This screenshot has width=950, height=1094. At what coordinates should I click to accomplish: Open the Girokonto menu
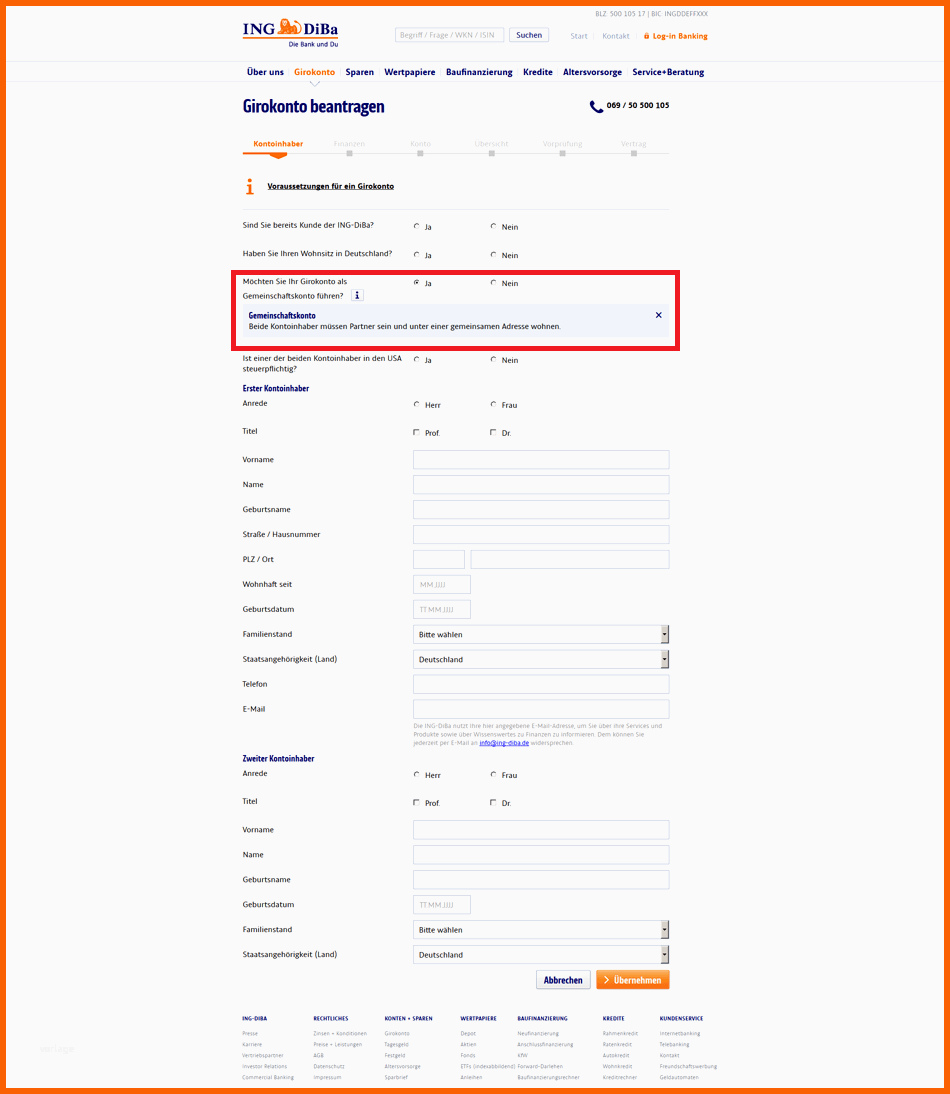pos(315,72)
